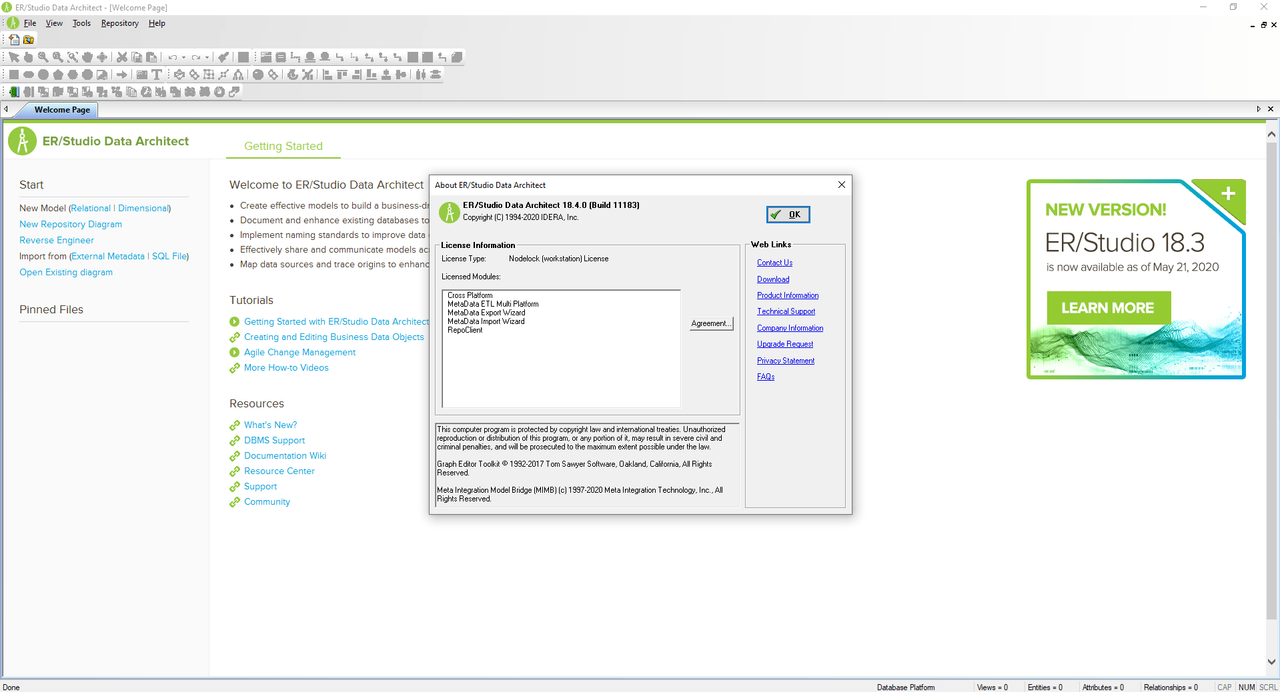Click the Reverse Engineer link

click(56, 240)
